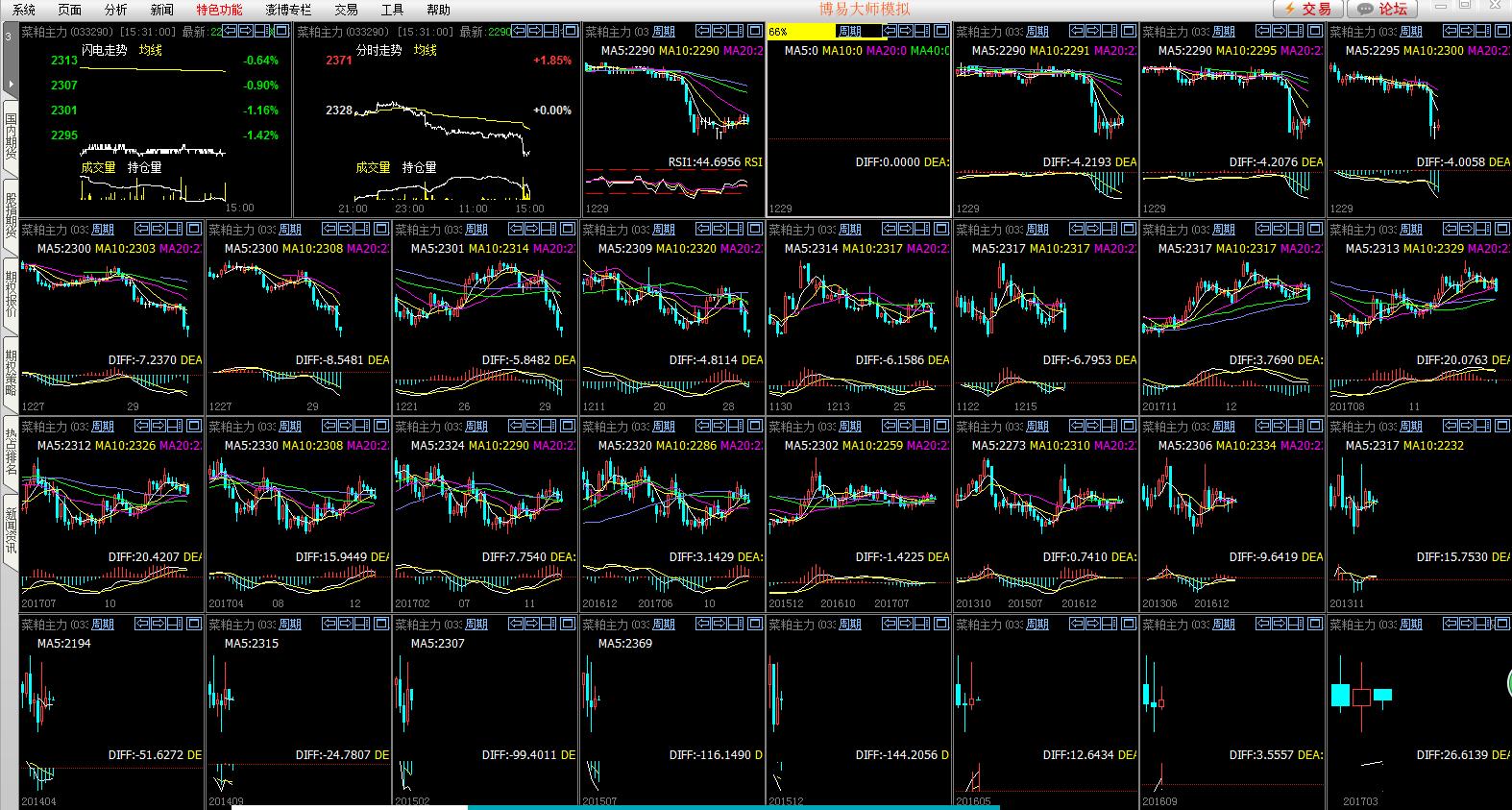The image size is (1512, 810).
Task: Open the 特色功能 menu
Action: [x=219, y=10]
